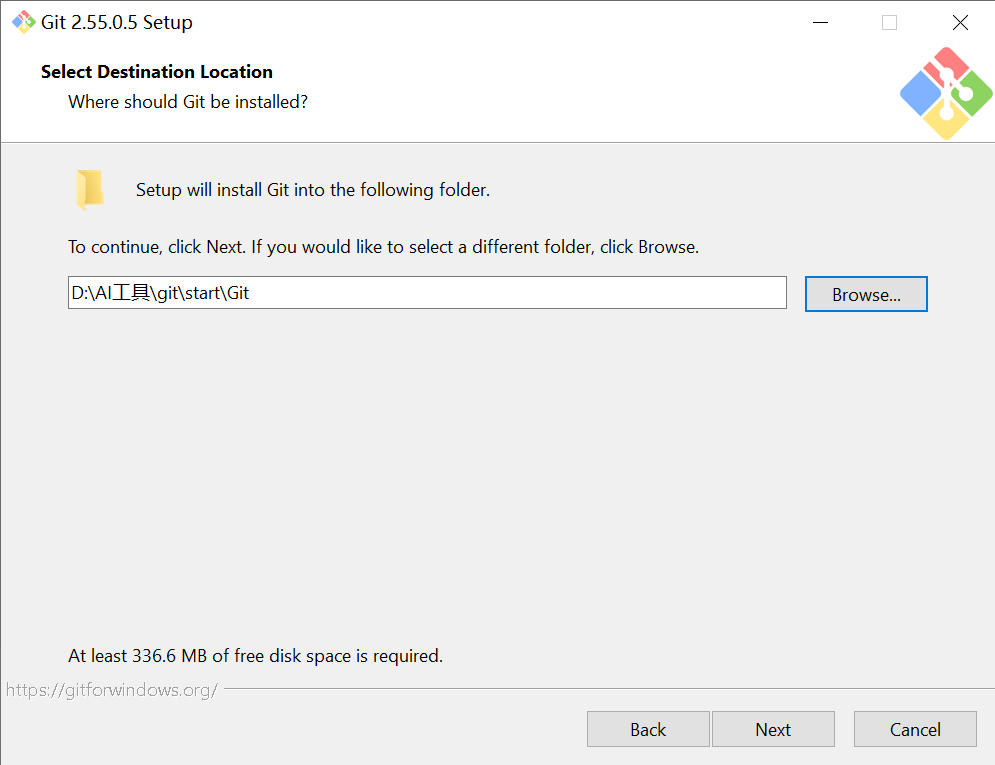The height and width of the screenshot is (765, 995).
Task: Open the Browse folder dialog
Action: [x=866, y=294]
